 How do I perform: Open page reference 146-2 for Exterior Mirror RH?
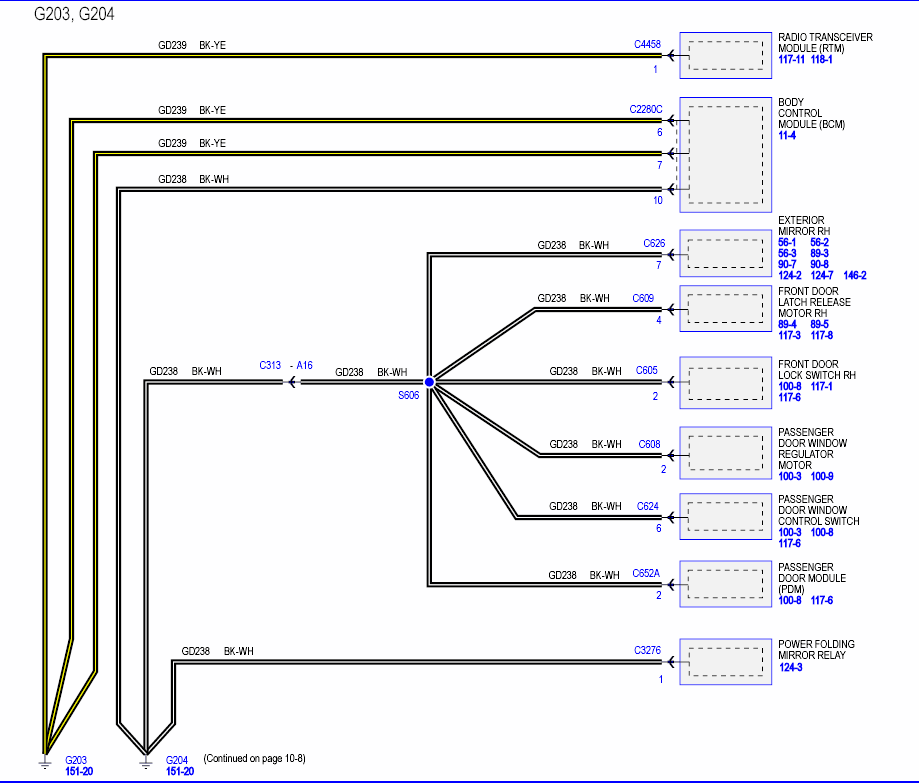pos(855,275)
